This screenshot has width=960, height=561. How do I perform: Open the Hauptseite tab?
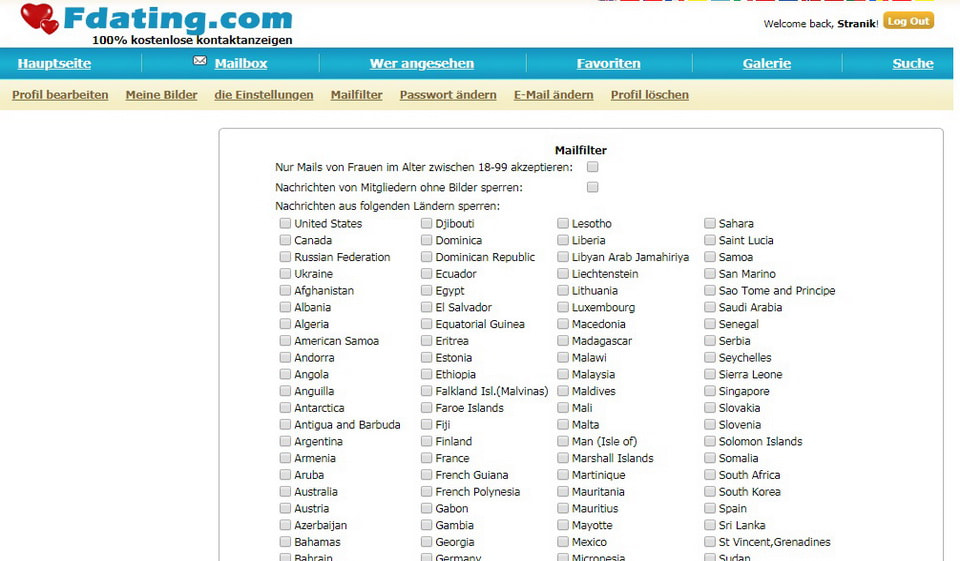54,64
